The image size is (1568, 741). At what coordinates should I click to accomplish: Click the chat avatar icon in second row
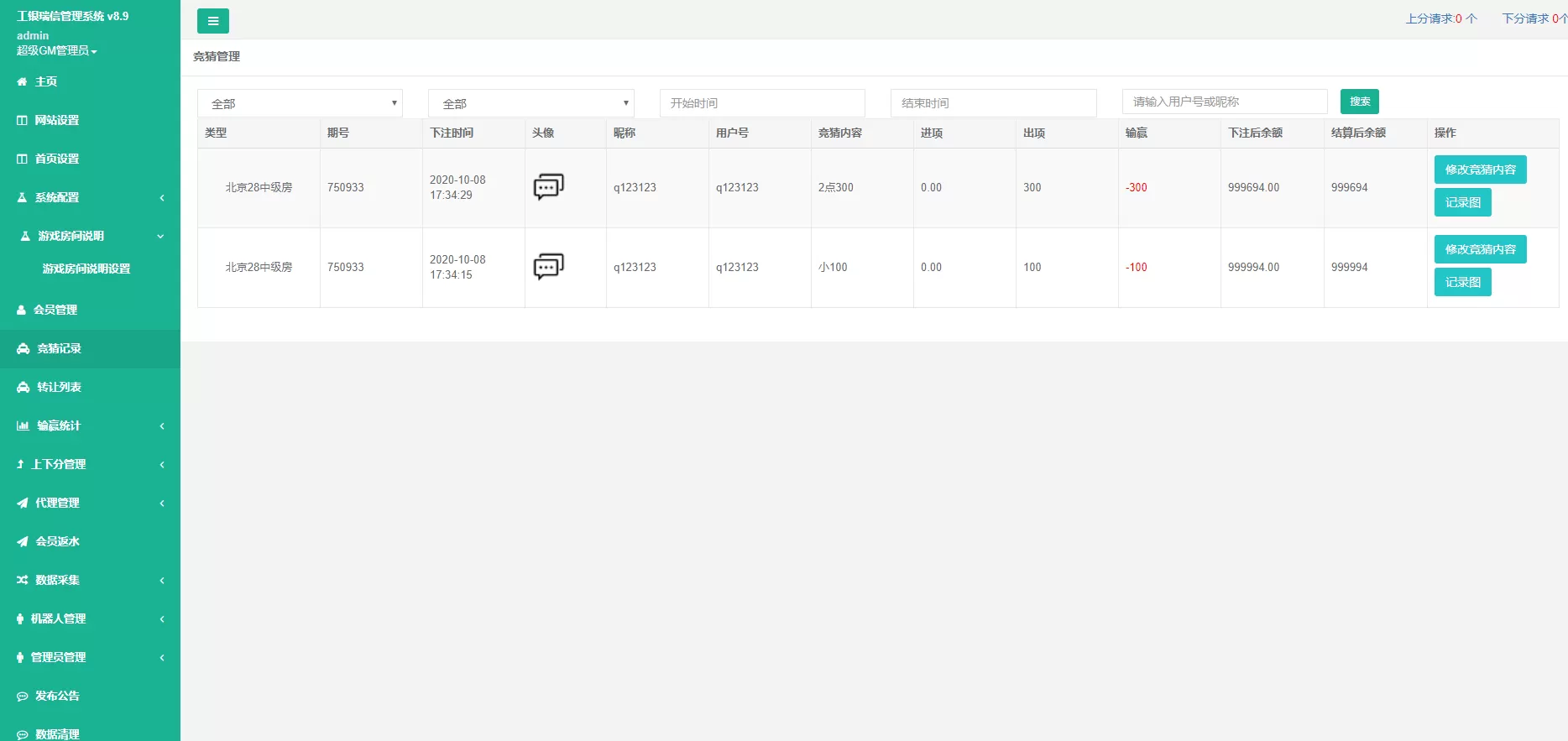click(x=548, y=267)
